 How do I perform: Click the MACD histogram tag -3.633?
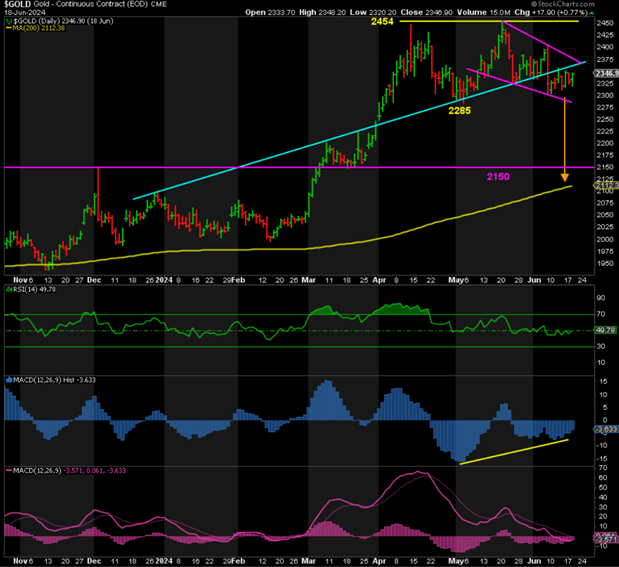[605, 429]
